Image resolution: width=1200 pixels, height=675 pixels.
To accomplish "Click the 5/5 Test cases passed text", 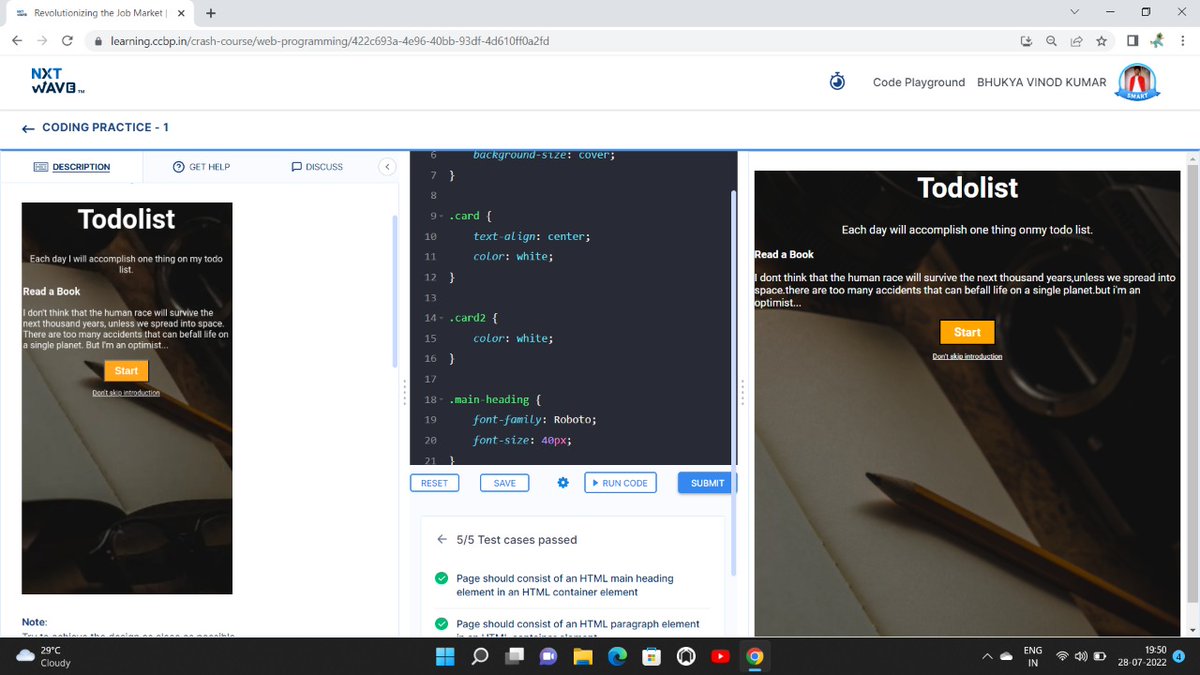I will pos(516,540).
